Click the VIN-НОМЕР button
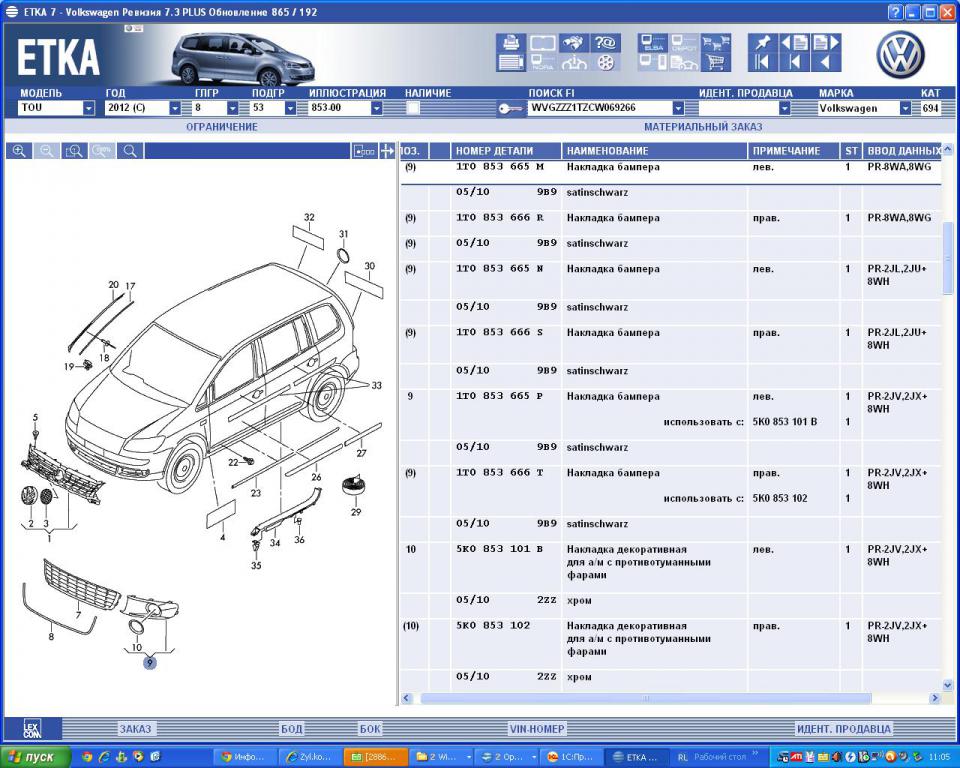Image resolution: width=960 pixels, height=768 pixels. click(x=537, y=729)
